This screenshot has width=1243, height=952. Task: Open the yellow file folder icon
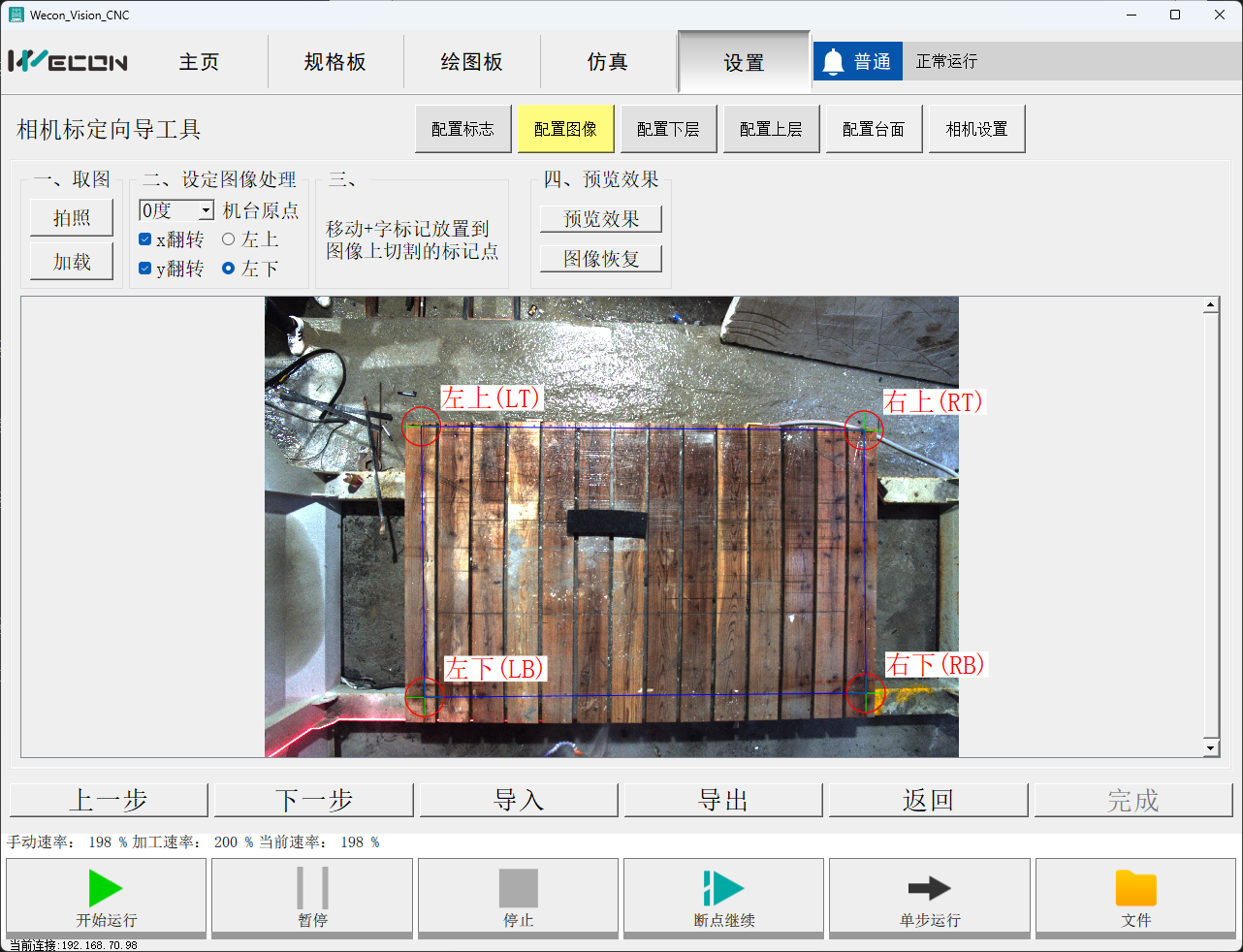tap(1135, 888)
